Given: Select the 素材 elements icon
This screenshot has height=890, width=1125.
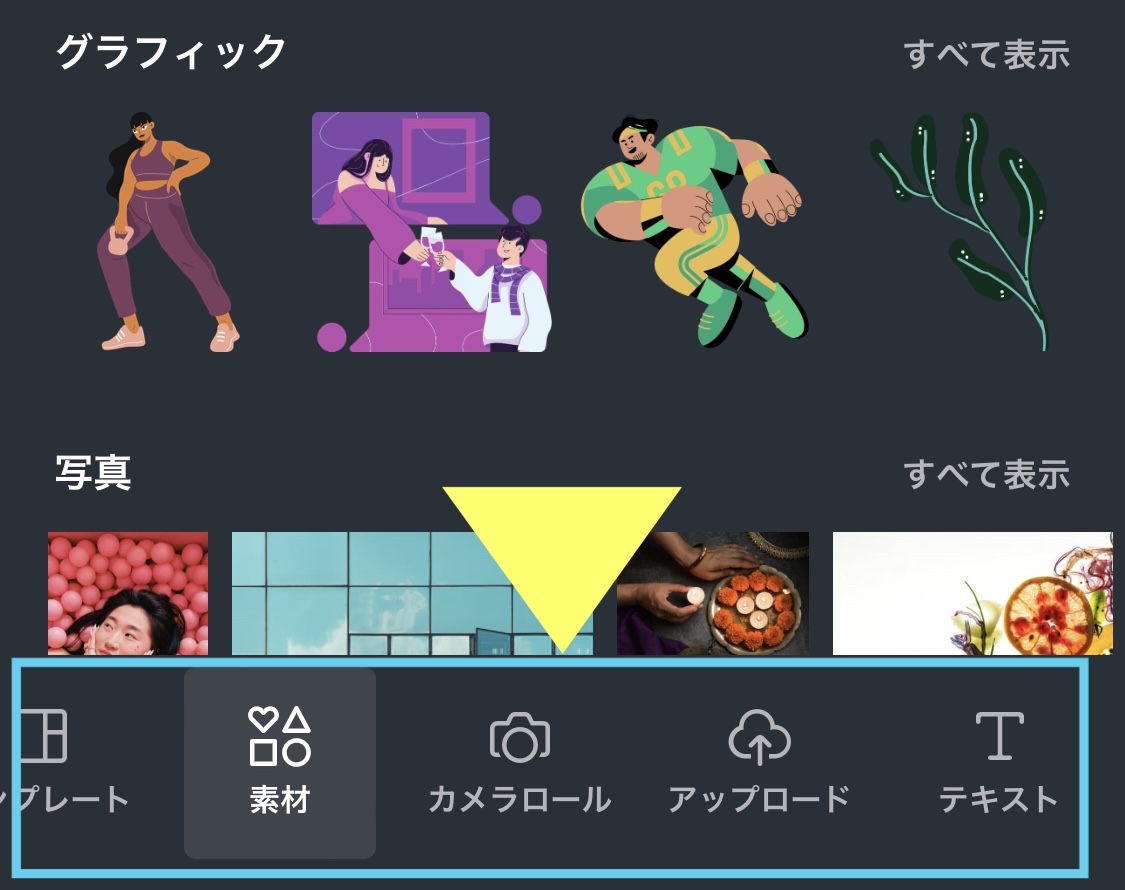Looking at the screenshot, I should 279,736.
